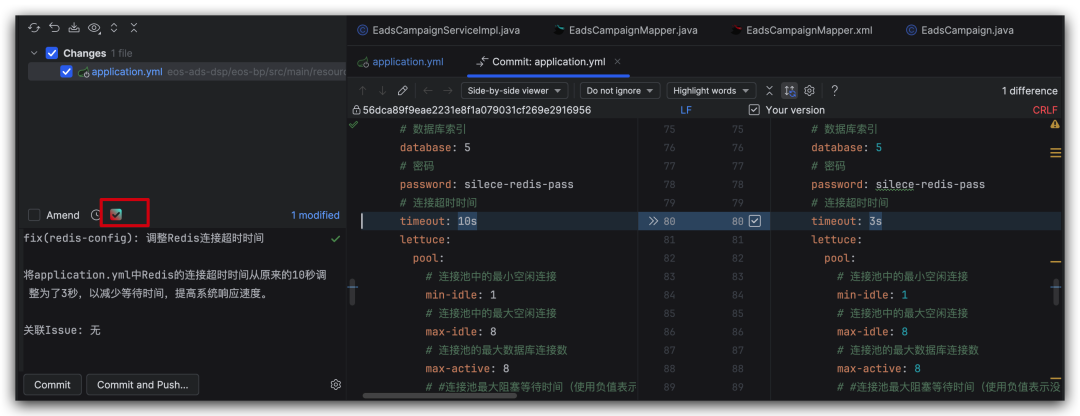Viewport: 1080px width, 416px height.
Task: Open diff help question mark
Action: [x=835, y=91]
